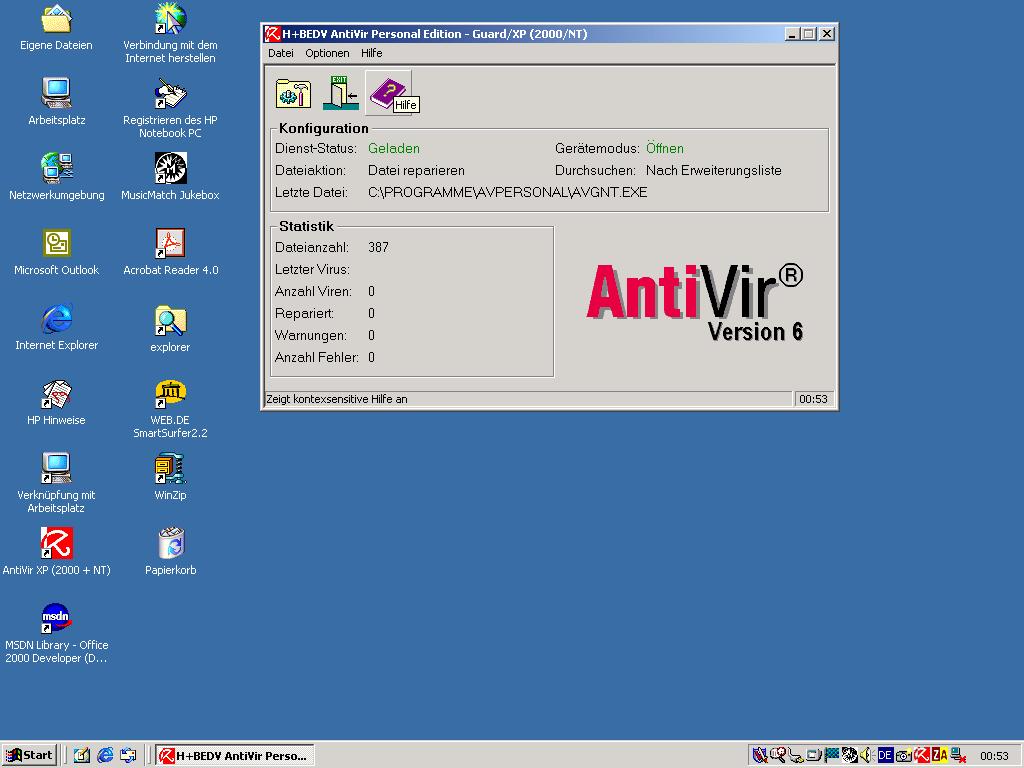Click the disconnected network tray icon
This screenshot has height=768, width=1024.
[958, 756]
